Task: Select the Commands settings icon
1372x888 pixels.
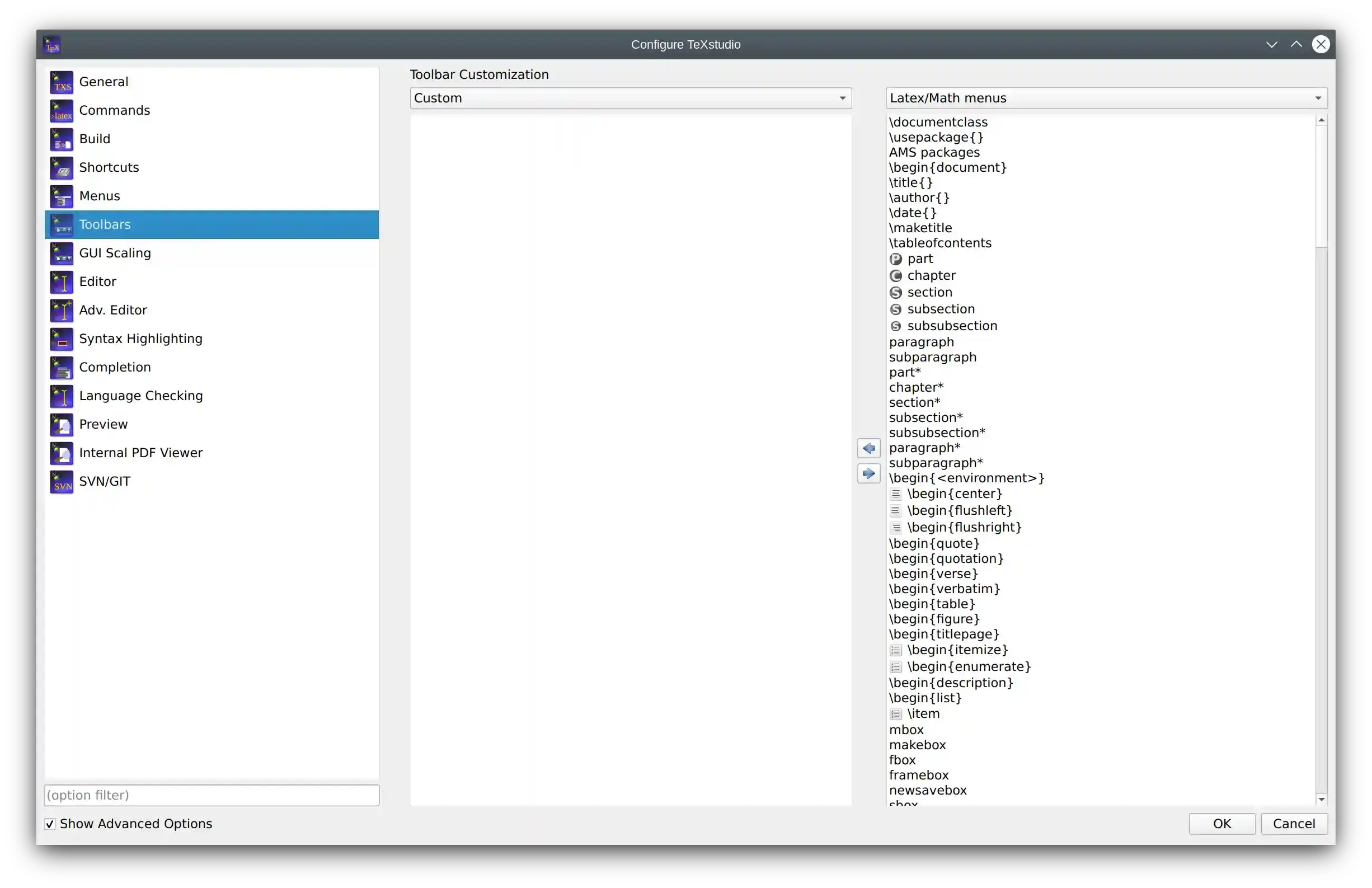Action: tap(61, 110)
